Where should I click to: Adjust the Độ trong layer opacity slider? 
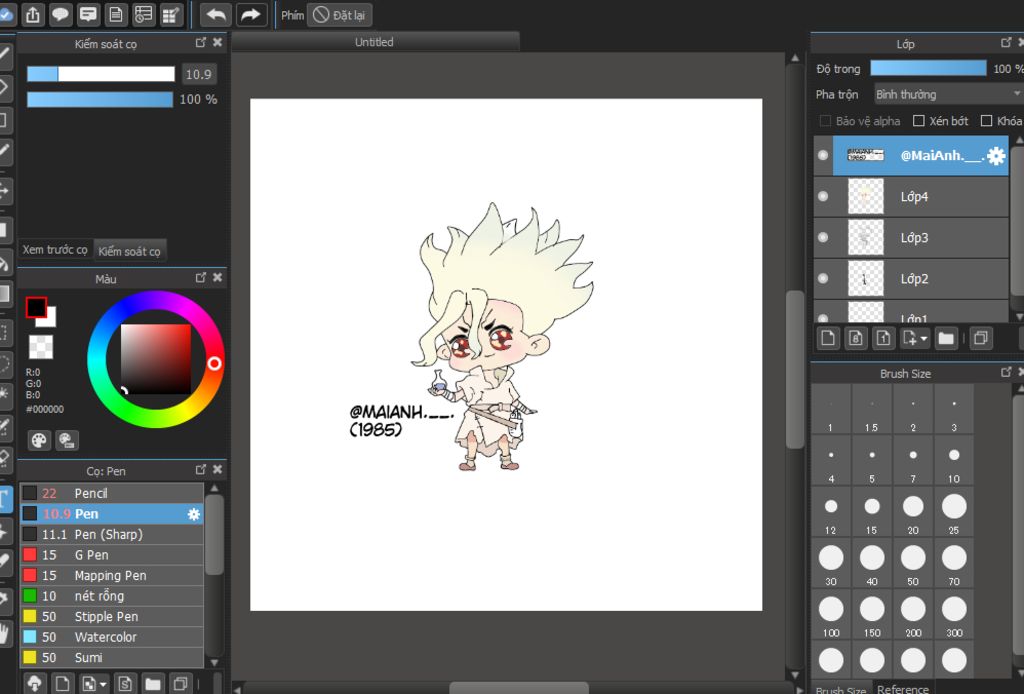928,69
